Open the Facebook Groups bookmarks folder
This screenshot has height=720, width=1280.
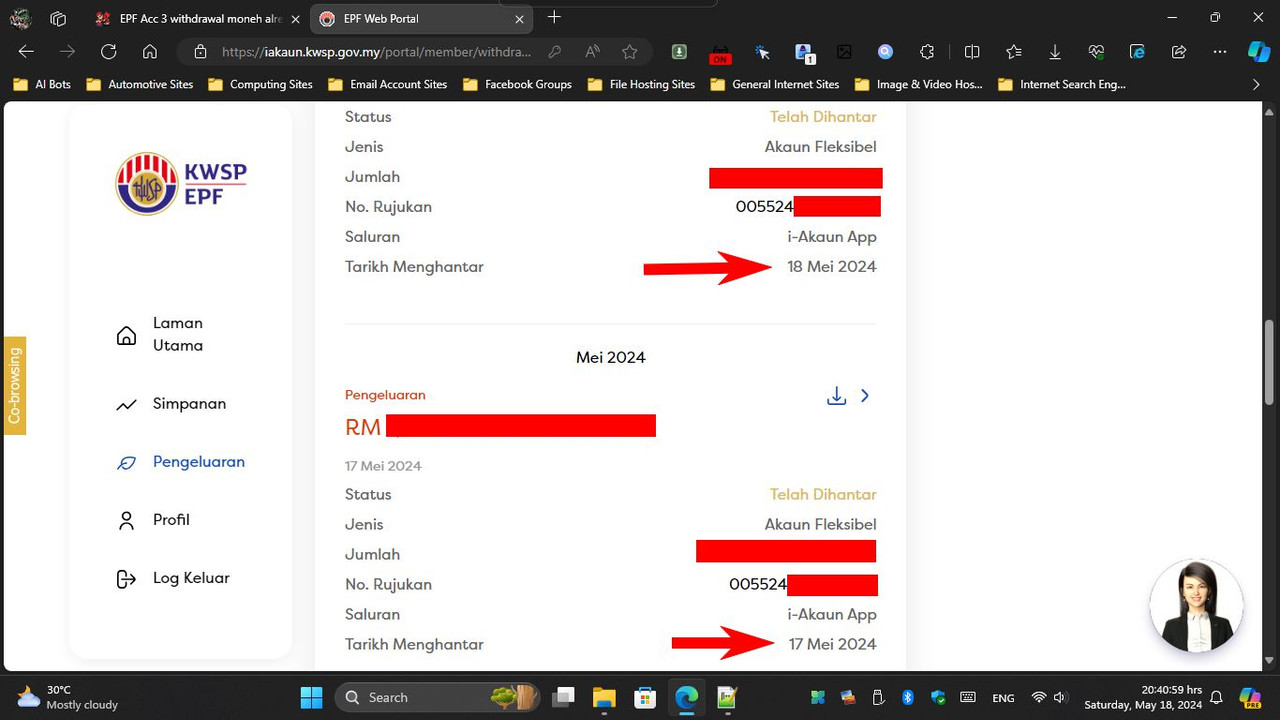pyautogui.click(x=517, y=84)
